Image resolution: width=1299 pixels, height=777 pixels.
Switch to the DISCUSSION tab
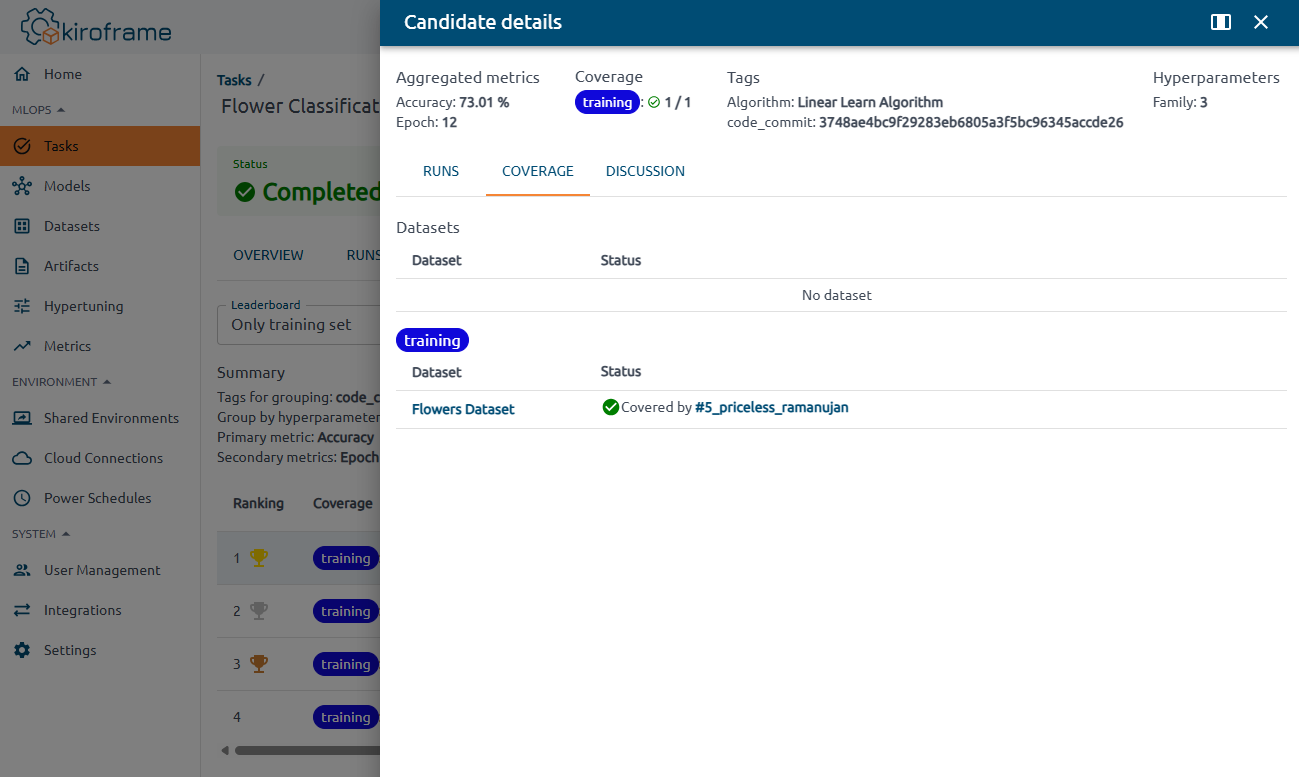click(645, 171)
